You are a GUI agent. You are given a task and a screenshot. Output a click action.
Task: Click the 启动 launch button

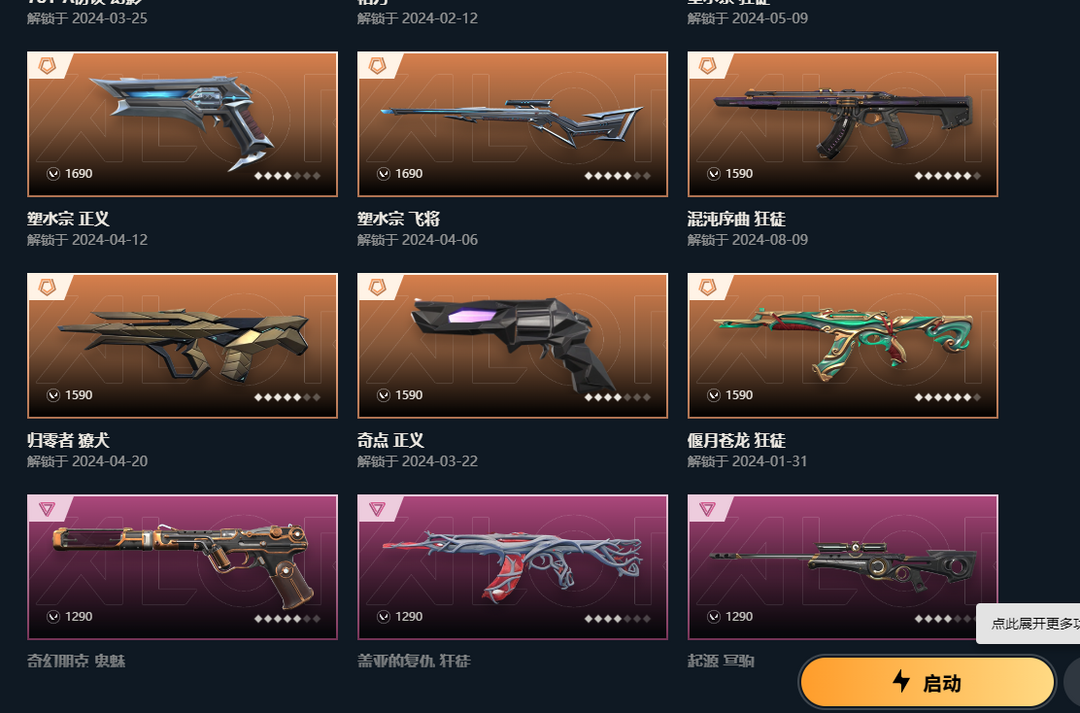click(x=927, y=682)
